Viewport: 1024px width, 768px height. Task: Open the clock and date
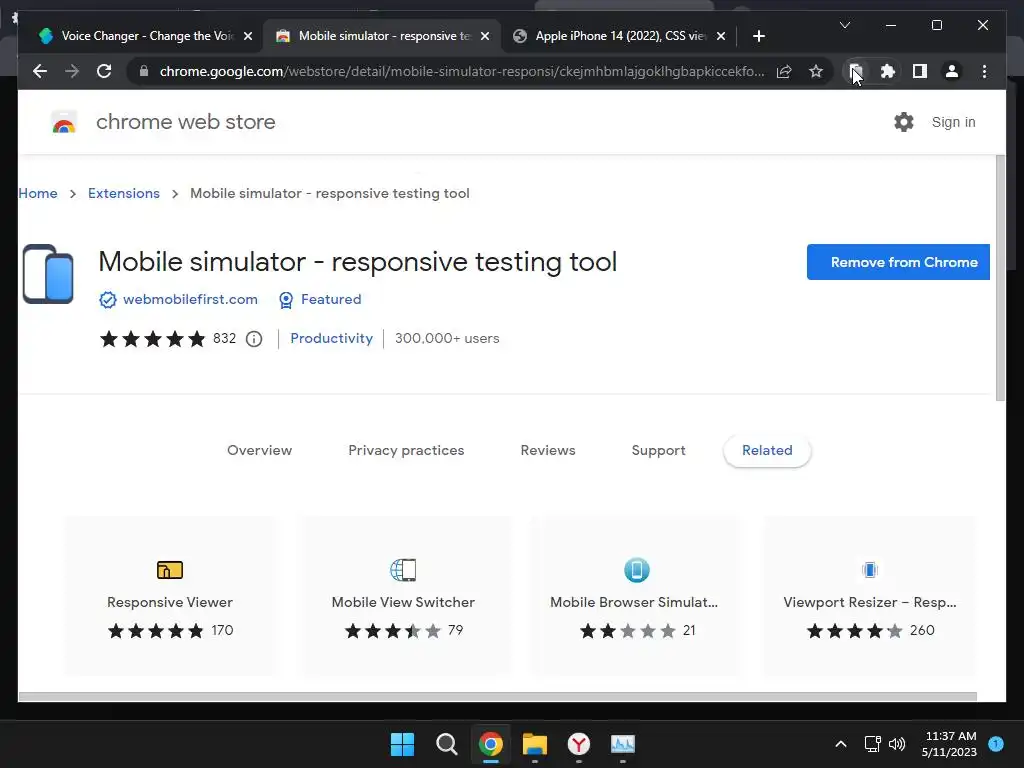pos(950,744)
